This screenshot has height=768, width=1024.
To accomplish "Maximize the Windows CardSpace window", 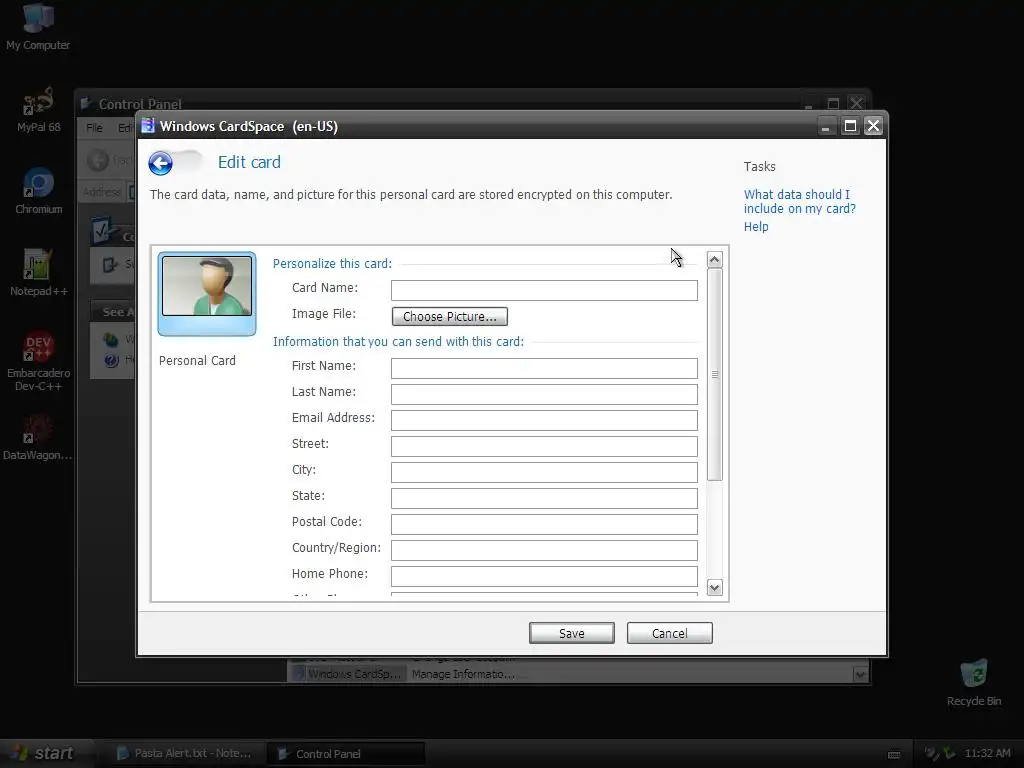I will point(850,126).
